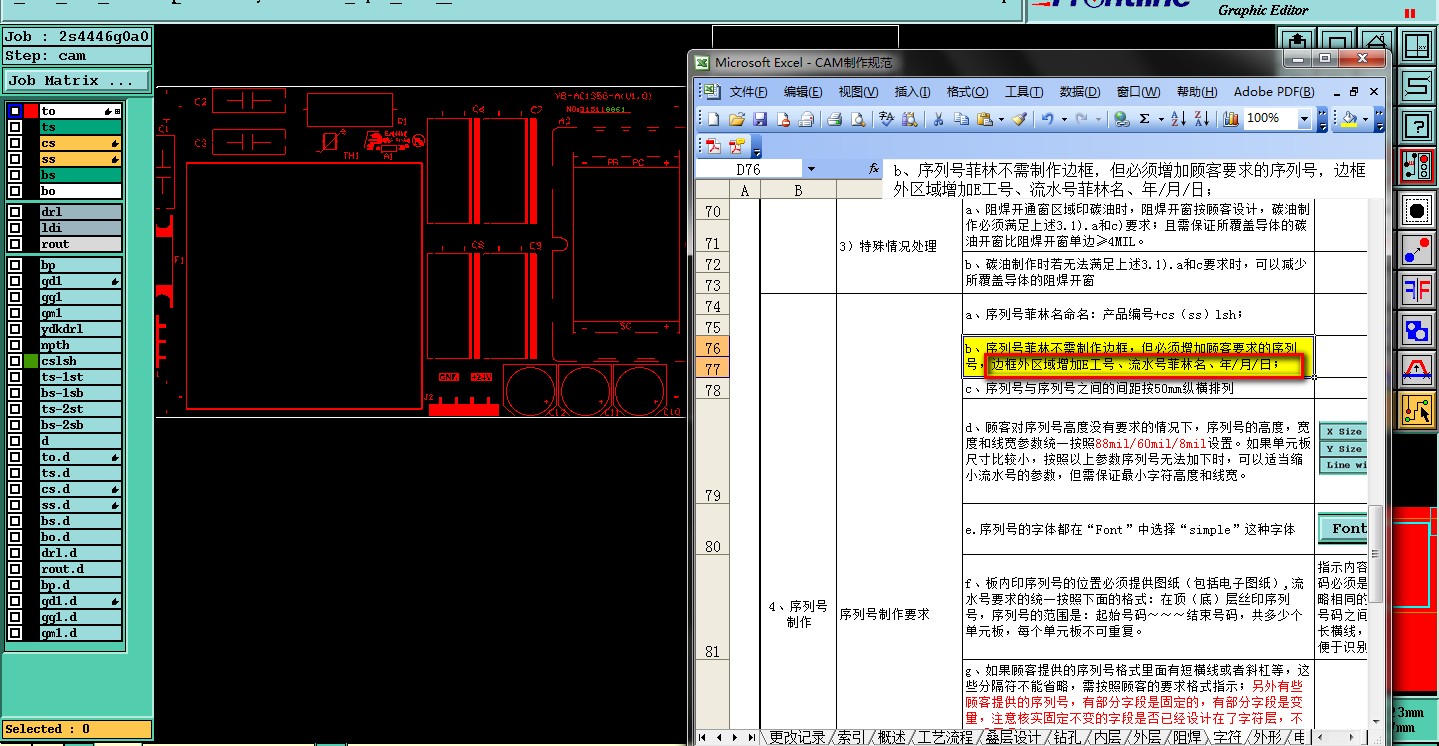Select layer row named bo
Viewport: 1439px width, 746px height.
point(80,191)
